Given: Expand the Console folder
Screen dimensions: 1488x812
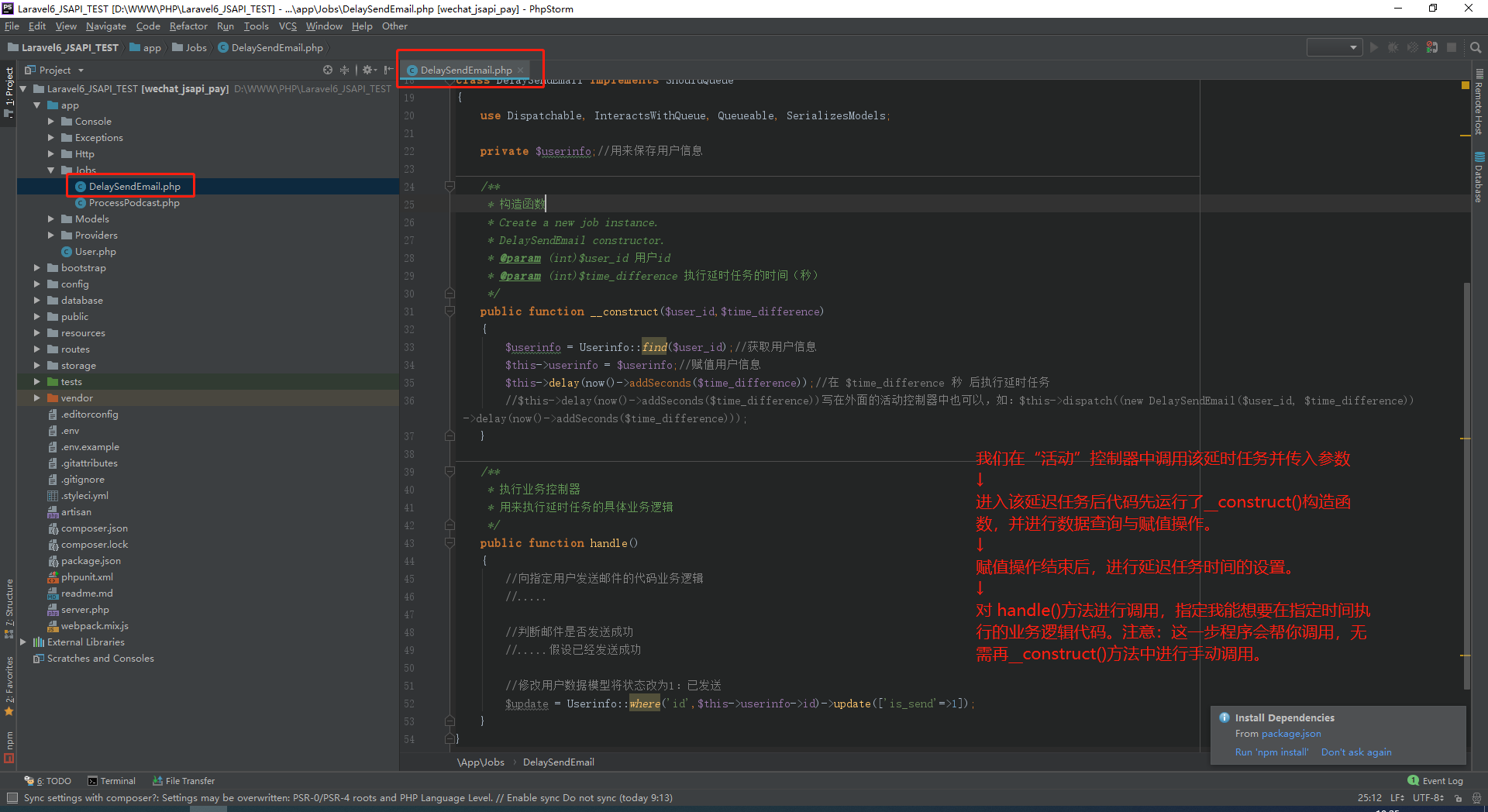Looking at the screenshot, I should pyautogui.click(x=51, y=122).
